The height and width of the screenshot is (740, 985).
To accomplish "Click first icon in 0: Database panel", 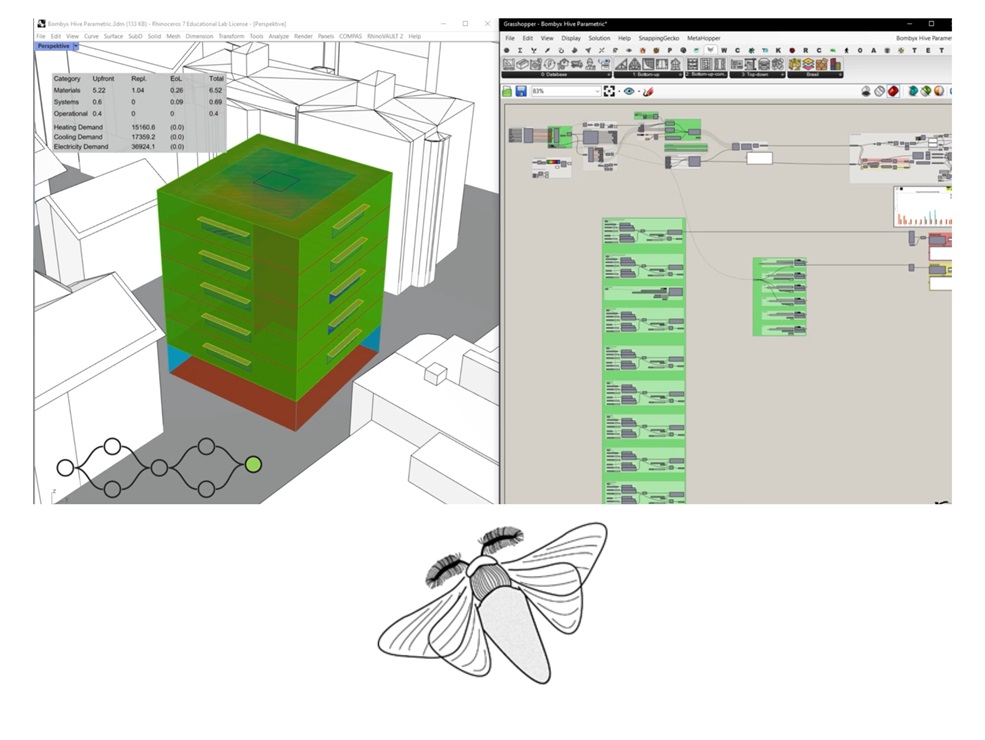I will pyautogui.click(x=509, y=64).
